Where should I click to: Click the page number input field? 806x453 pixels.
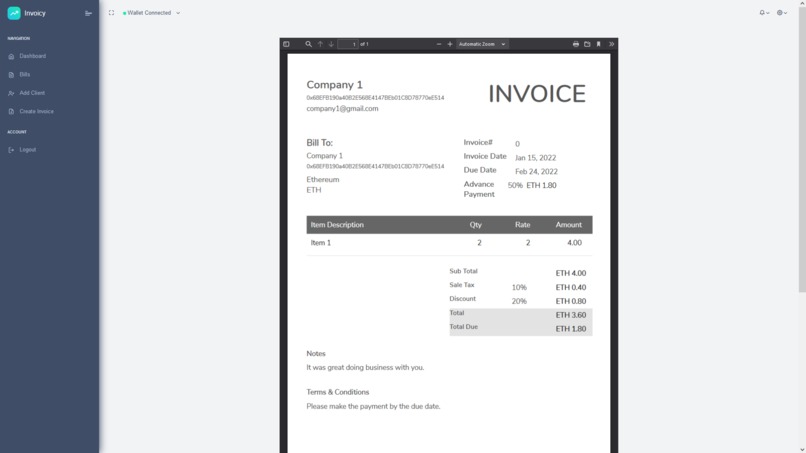point(348,44)
